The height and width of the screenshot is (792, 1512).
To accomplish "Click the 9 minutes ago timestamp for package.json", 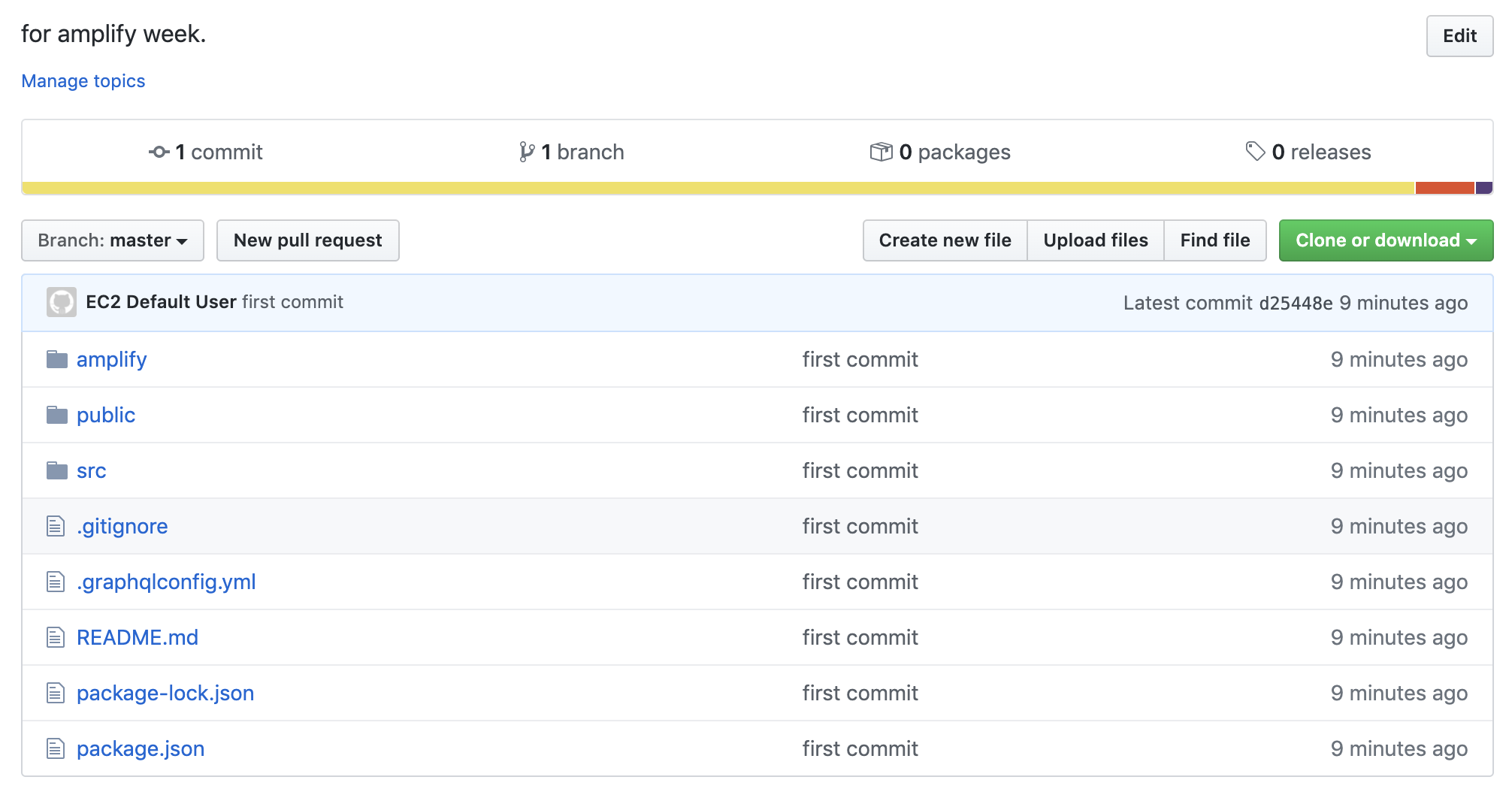I will click(x=1399, y=748).
